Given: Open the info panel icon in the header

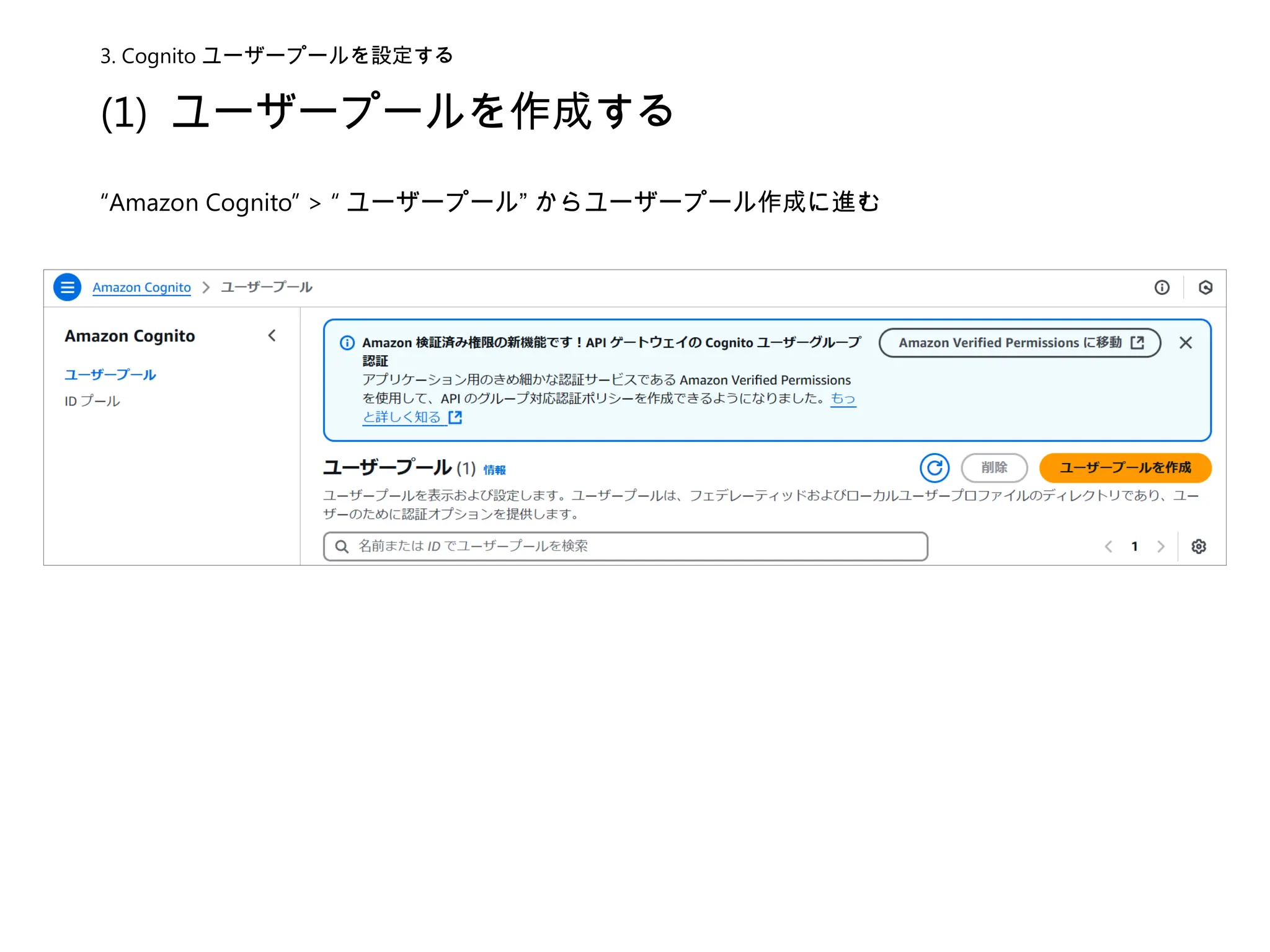Looking at the screenshot, I should coord(1161,287).
